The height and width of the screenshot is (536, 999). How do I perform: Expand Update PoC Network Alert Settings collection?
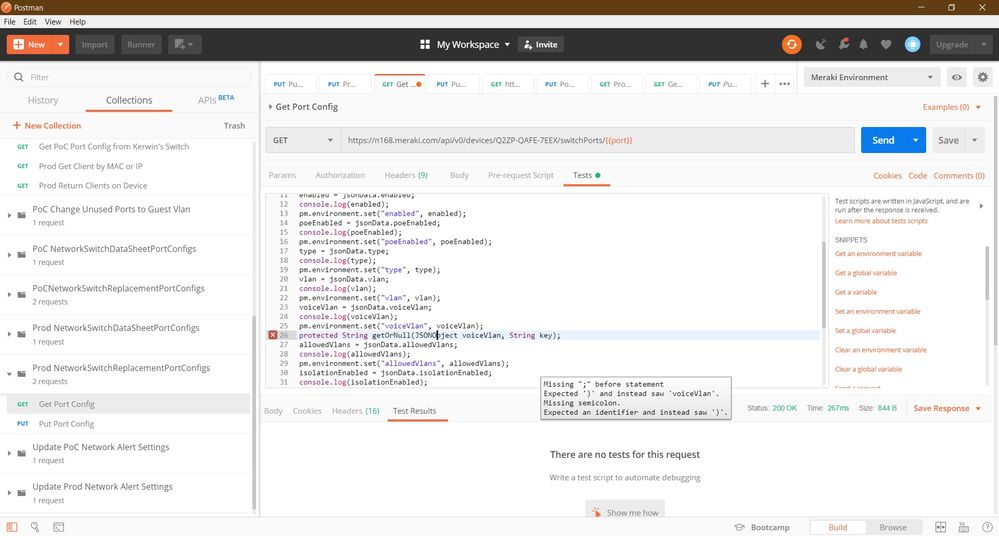tap(9, 453)
